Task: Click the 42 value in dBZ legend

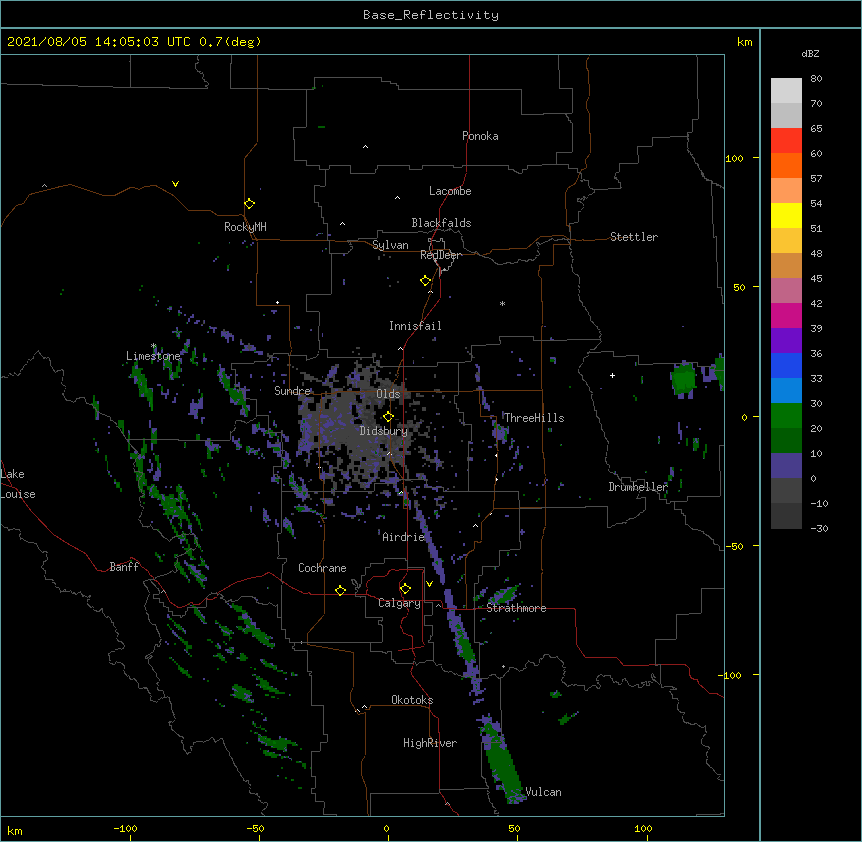Action: pos(816,303)
